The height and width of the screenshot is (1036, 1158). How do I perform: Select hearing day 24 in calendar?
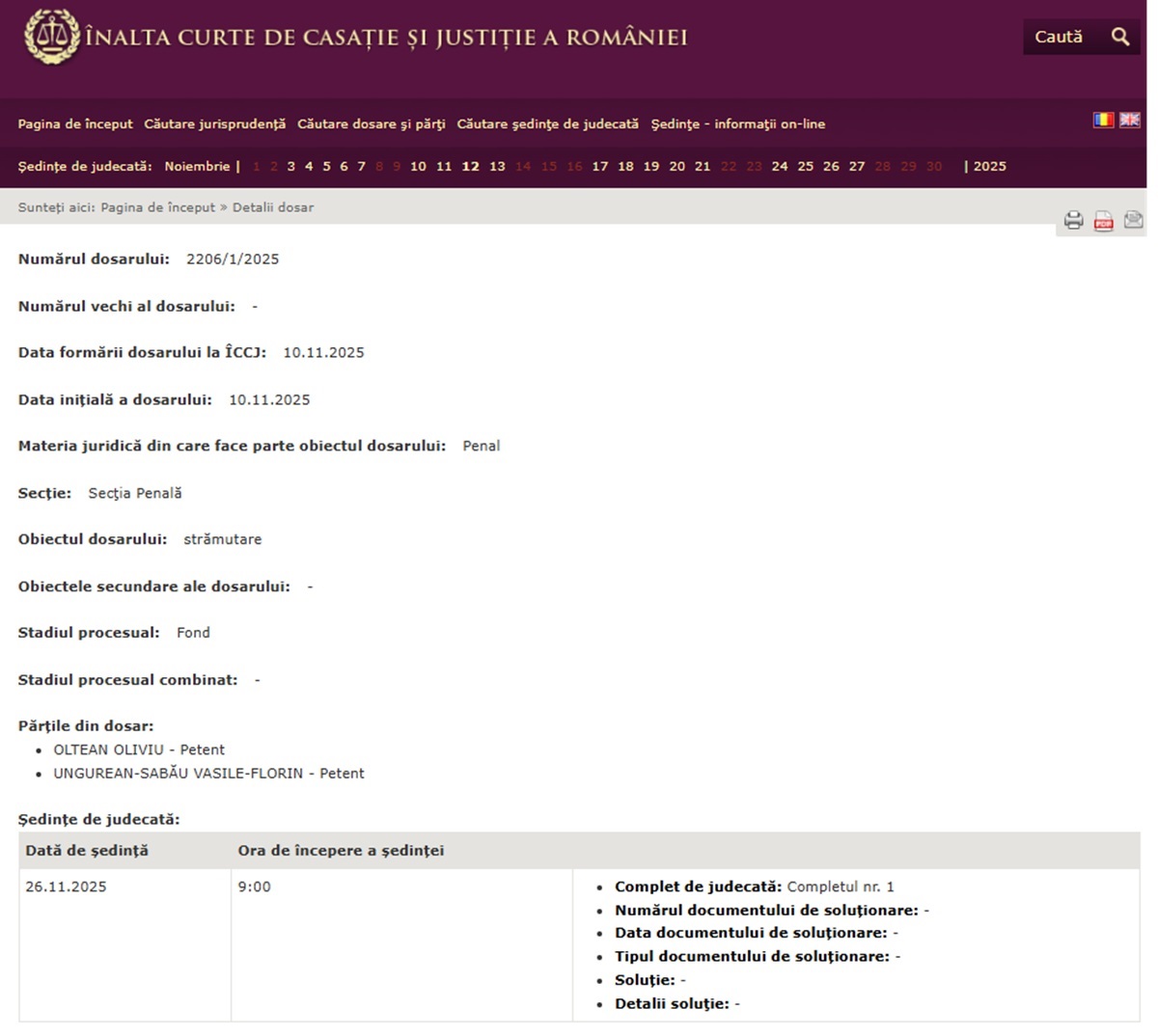pos(780,166)
